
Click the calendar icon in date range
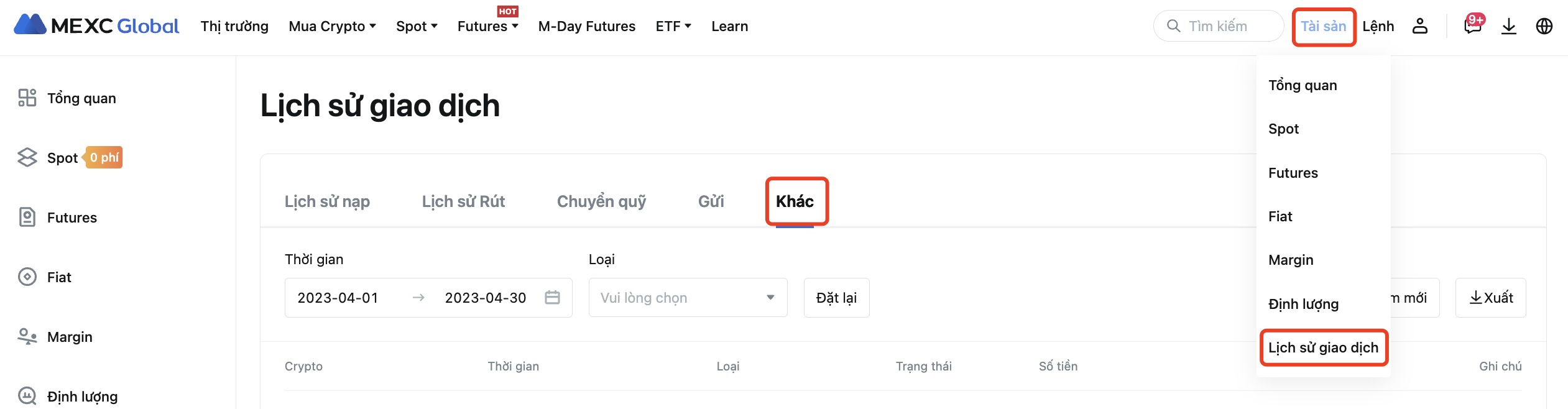pos(552,298)
